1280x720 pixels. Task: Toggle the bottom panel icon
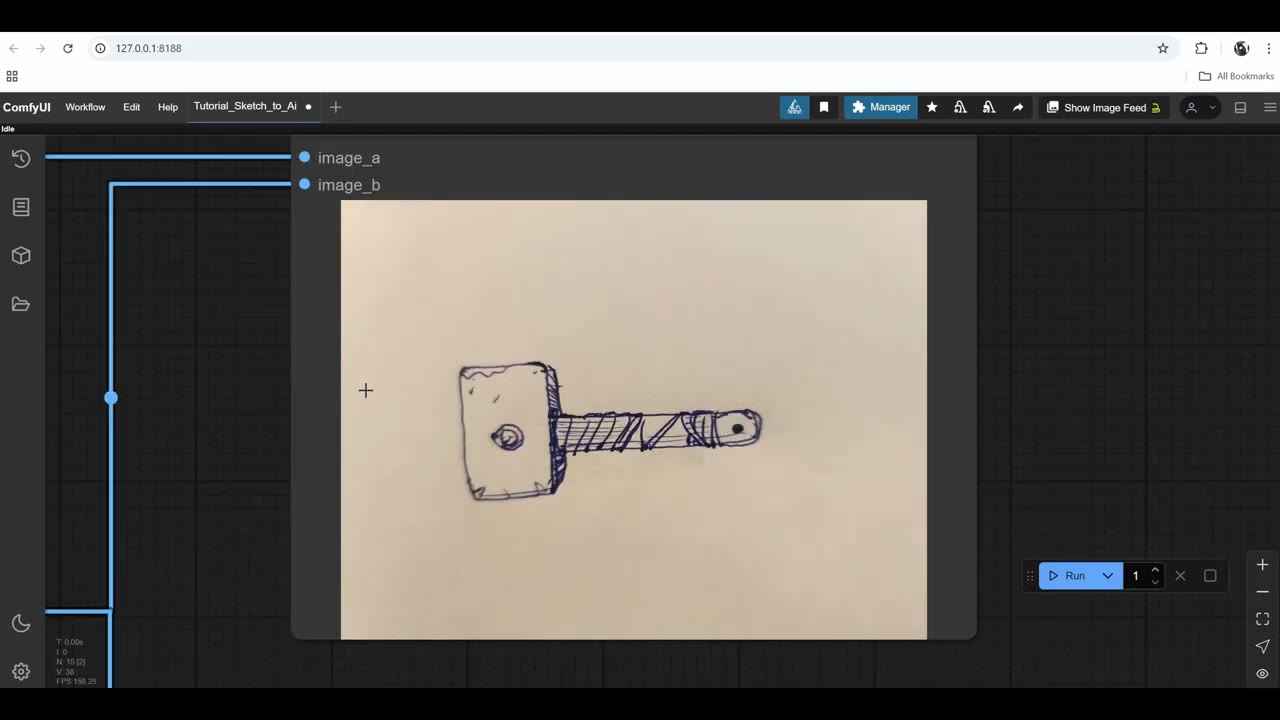coord(1240,107)
